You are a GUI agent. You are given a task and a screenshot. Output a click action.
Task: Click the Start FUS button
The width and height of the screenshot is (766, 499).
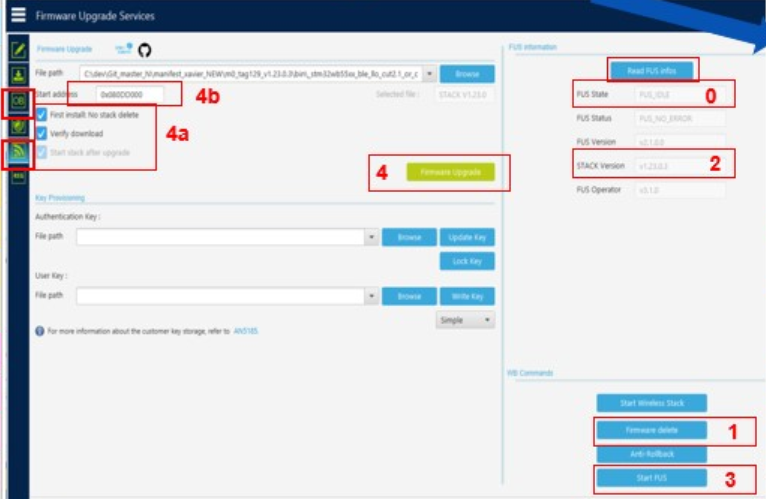652,477
